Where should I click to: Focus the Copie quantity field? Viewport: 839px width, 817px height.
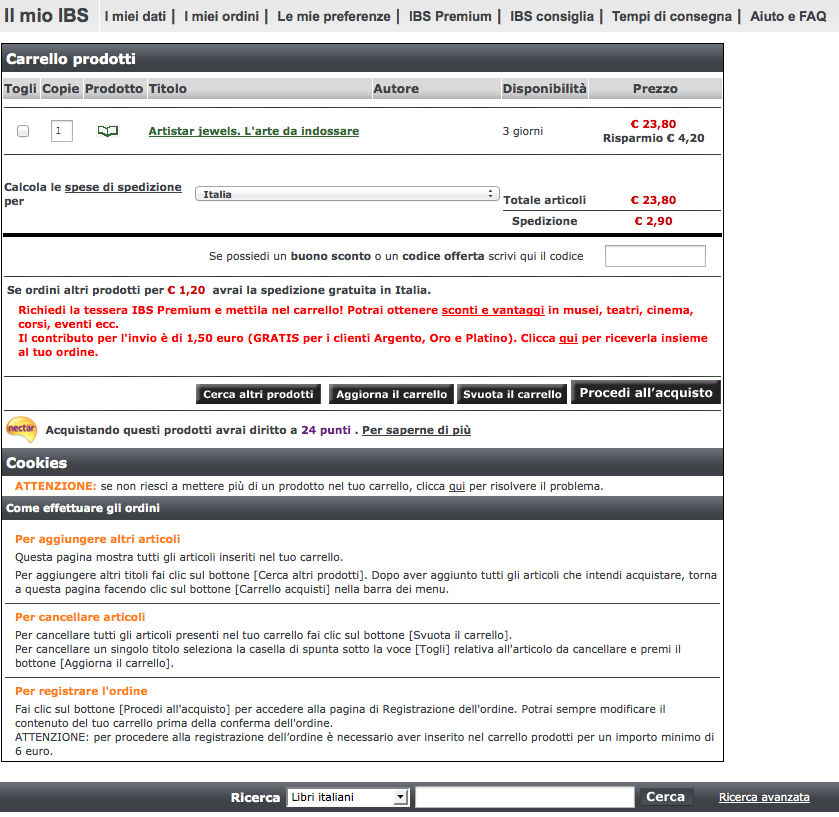(62, 131)
